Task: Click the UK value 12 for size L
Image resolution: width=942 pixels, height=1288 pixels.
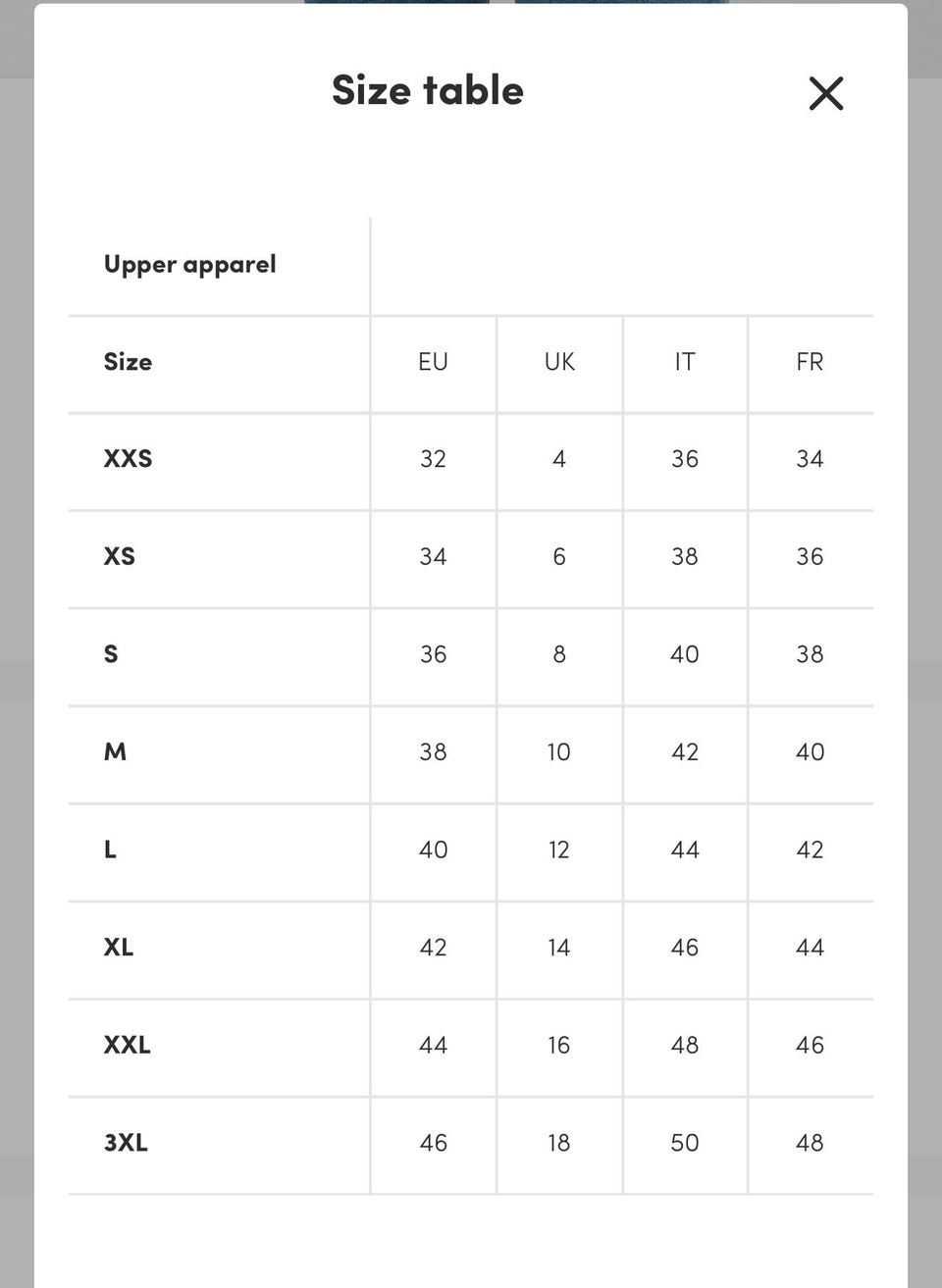Action: (x=559, y=850)
